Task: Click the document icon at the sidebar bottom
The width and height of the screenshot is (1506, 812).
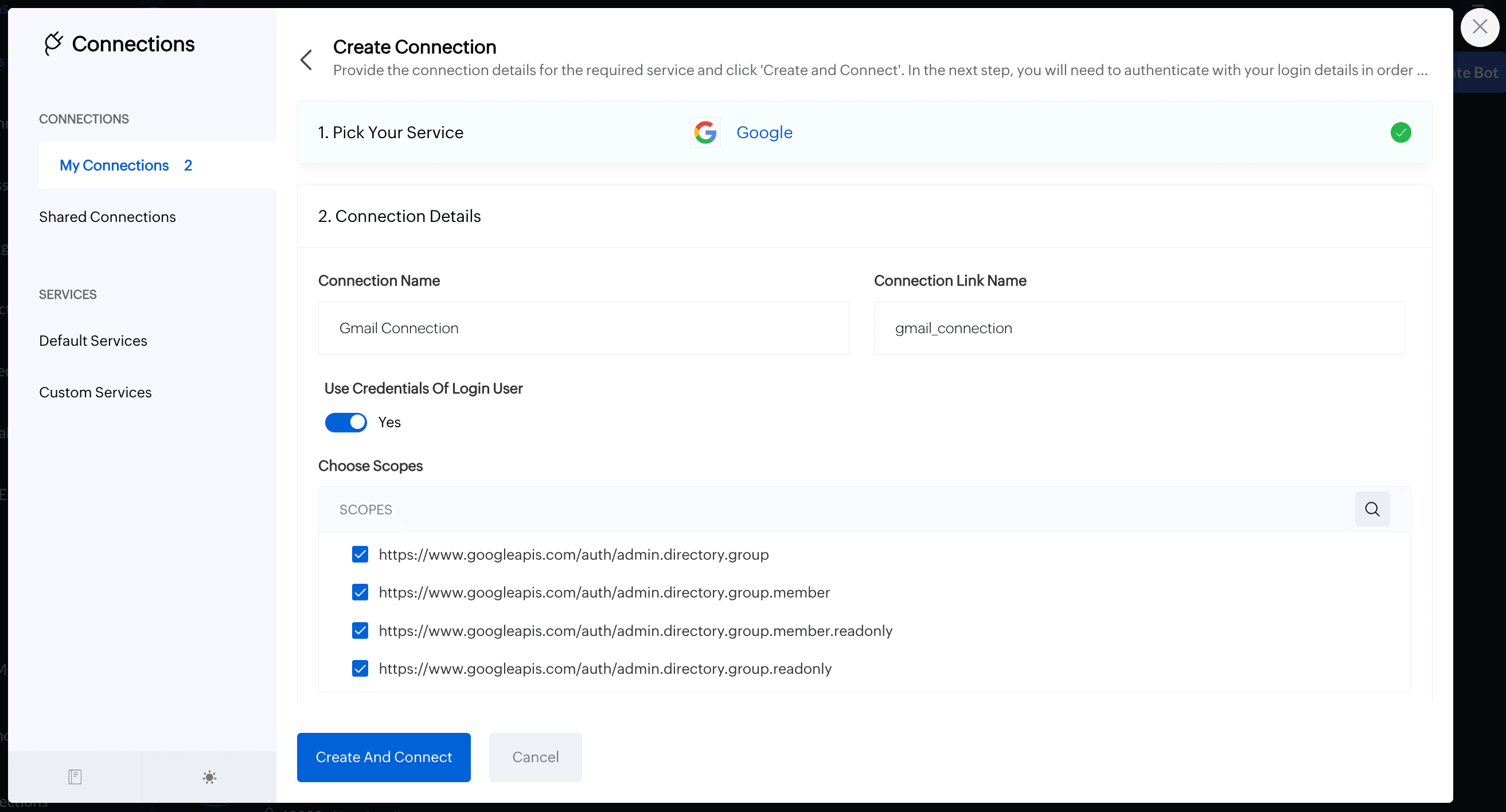Action: tap(75, 776)
